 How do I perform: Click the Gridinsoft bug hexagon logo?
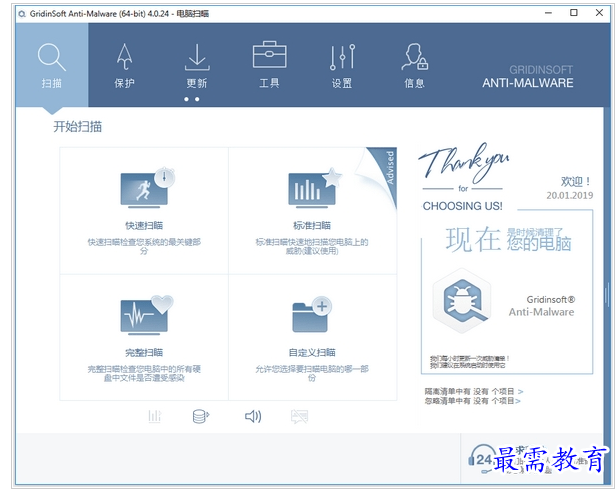pyautogui.click(x=462, y=301)
